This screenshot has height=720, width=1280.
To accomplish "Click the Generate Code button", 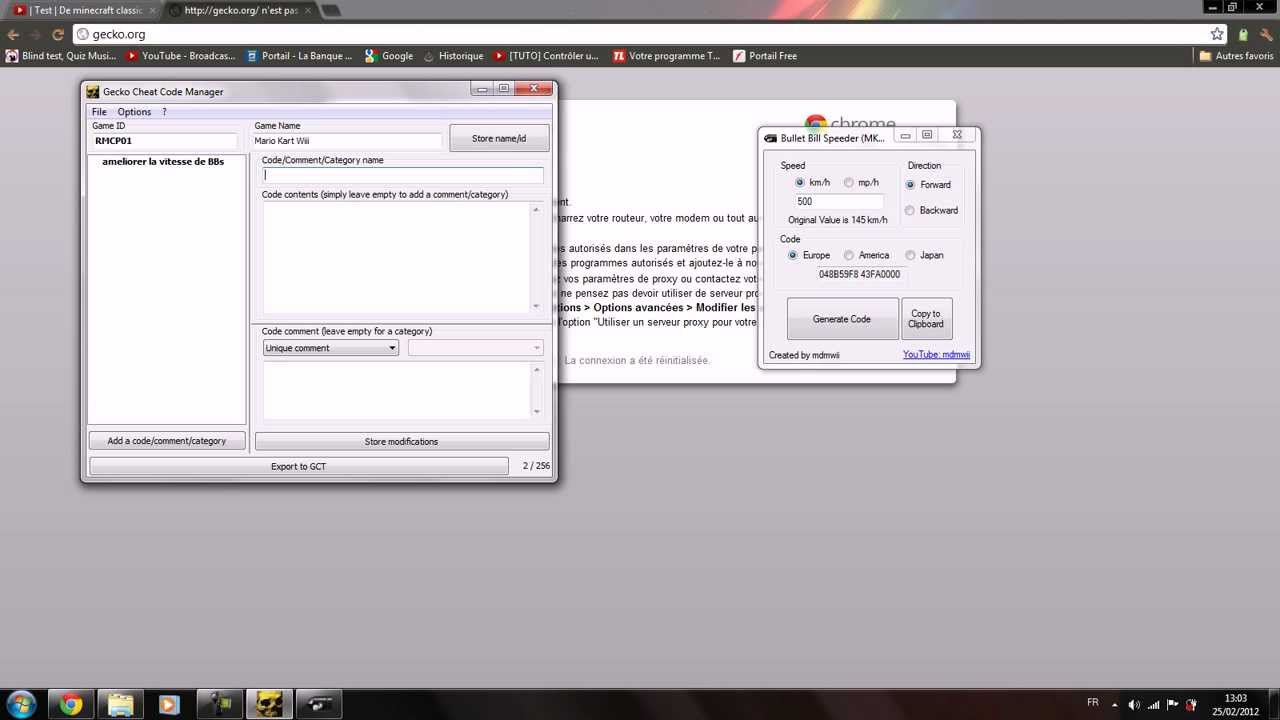I will click(x=842, y=319).
